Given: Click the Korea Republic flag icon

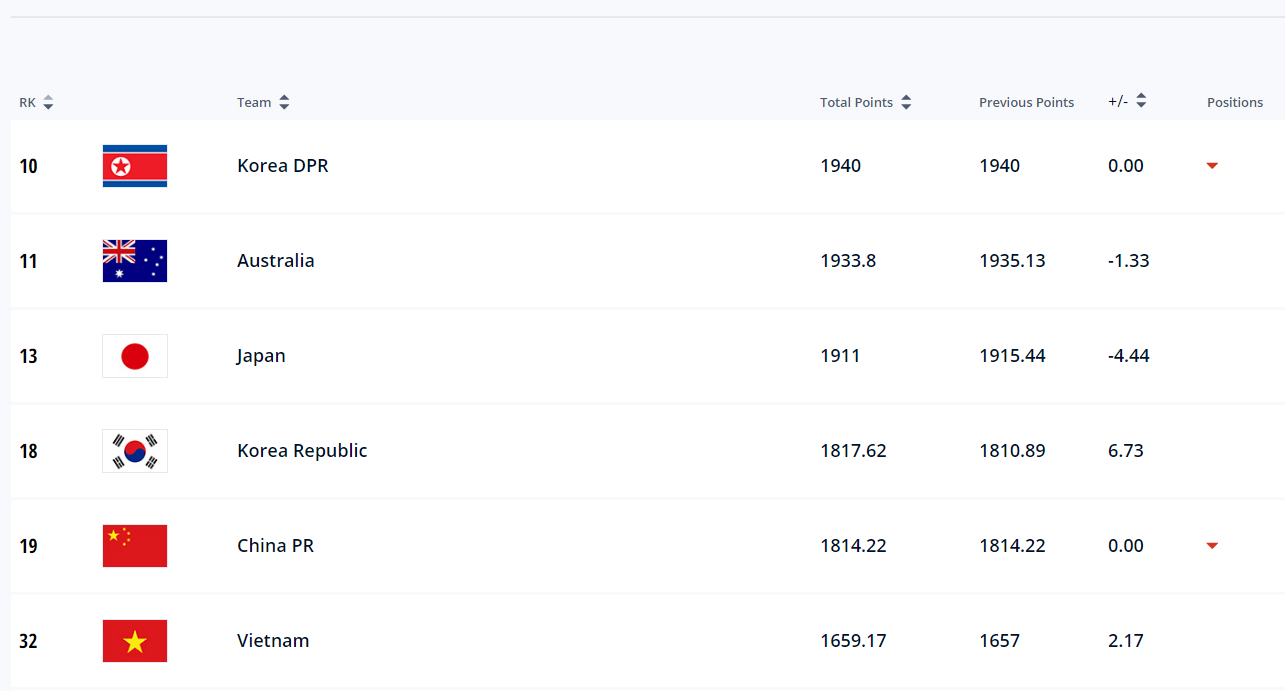Looking at the screenshot, I should [135, 451].
